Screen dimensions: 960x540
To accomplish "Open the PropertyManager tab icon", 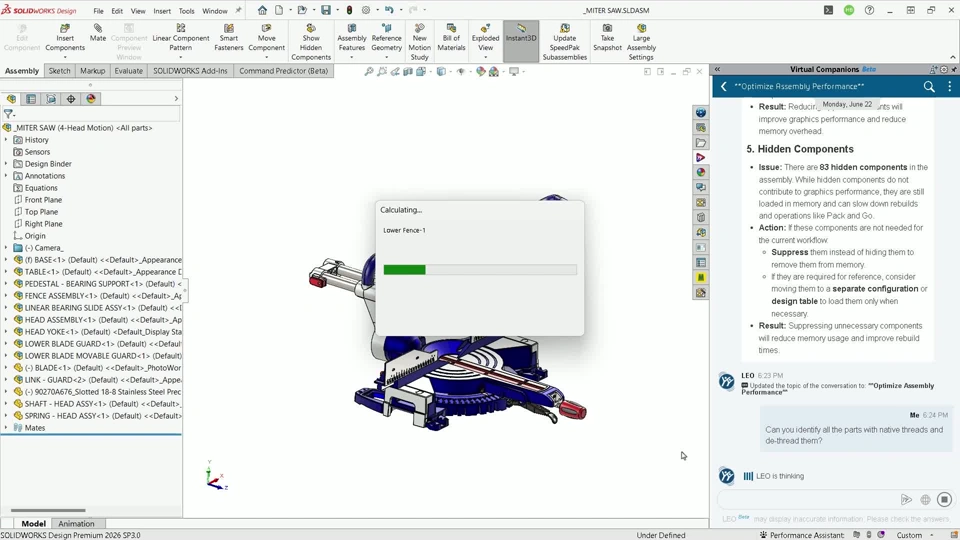I will coord(31,99).
